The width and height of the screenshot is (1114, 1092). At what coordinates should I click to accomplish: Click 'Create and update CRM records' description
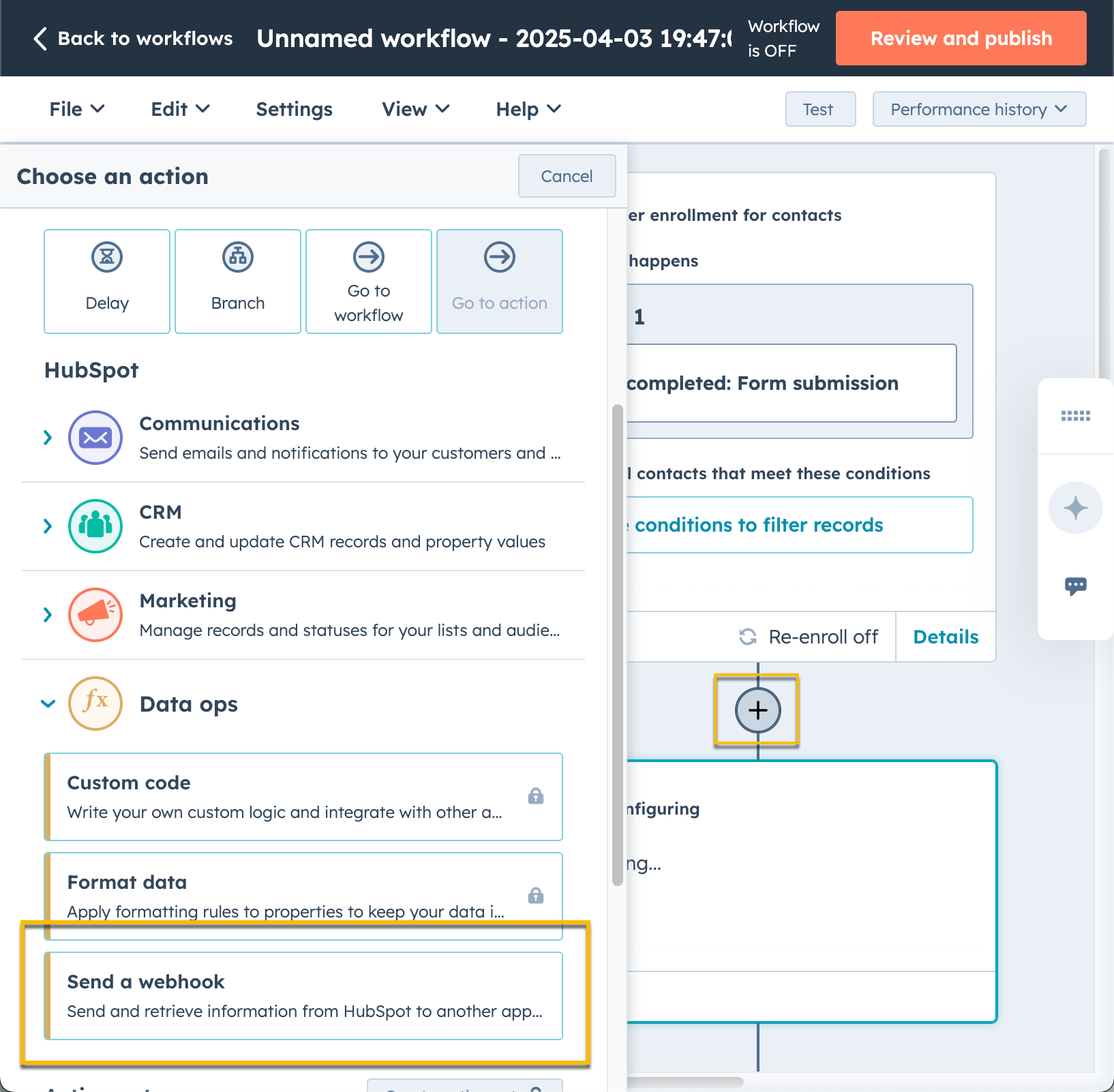[x=342, y=541]
